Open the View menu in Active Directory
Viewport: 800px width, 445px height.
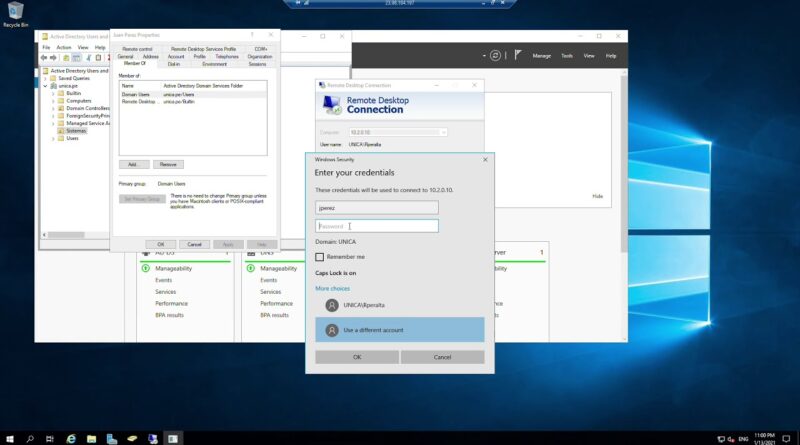pos(83,47)
